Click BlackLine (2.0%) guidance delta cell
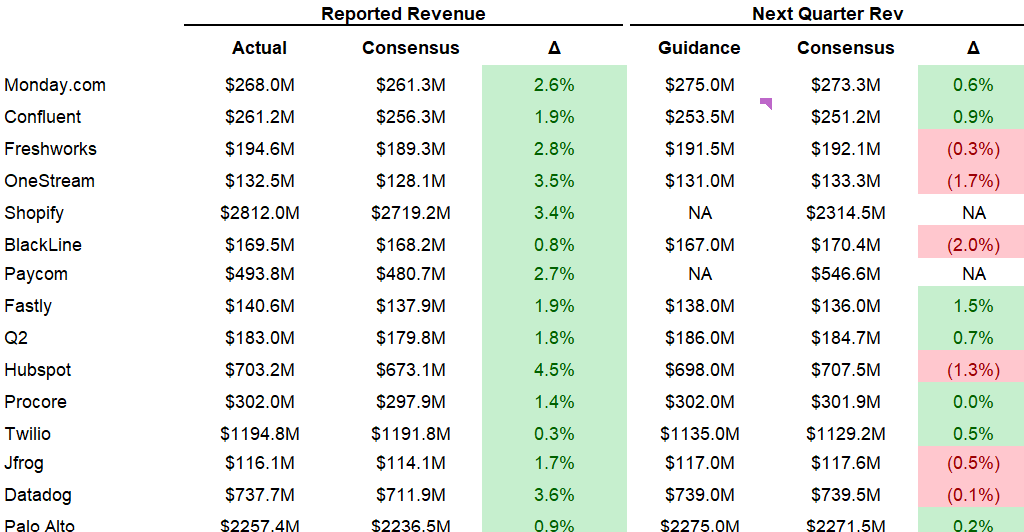The height and width of the screenshot is (532, 1024). click(x=971, y=242)
